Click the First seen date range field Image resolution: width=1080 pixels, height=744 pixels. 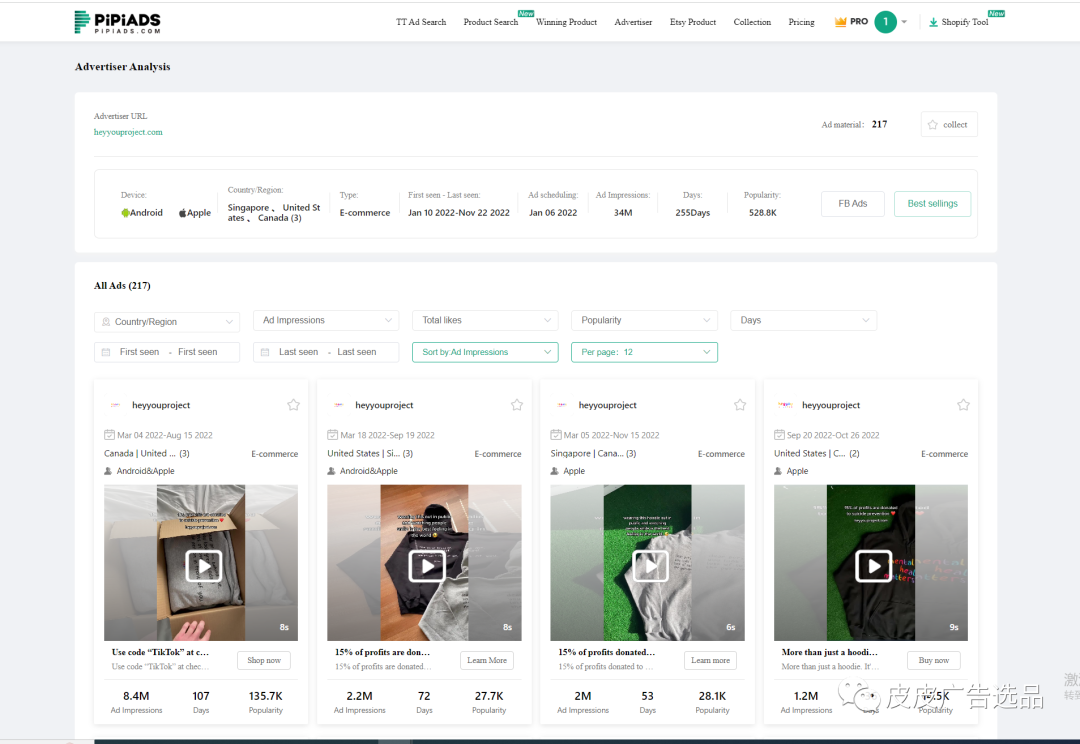pyautogui.click(x=167, y=352)
